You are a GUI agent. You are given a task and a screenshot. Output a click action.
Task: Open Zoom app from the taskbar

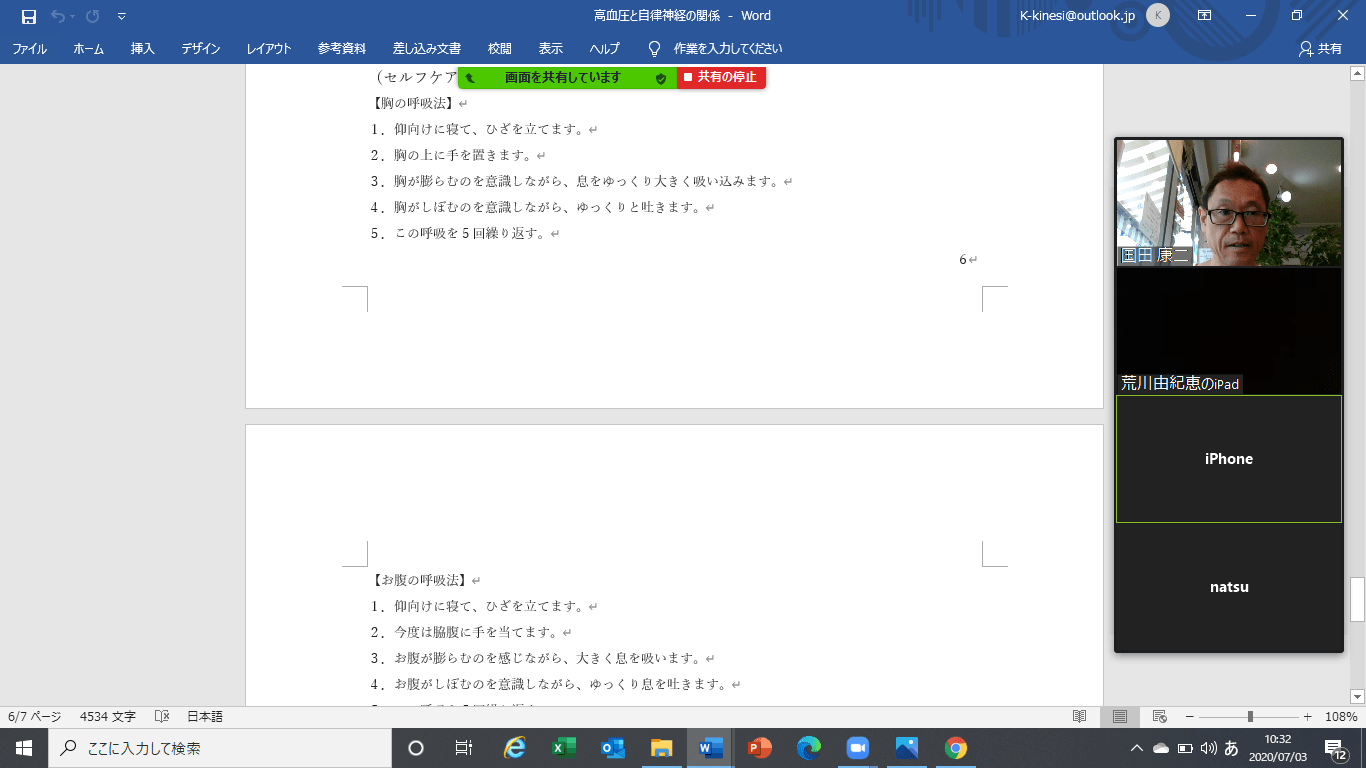(x=857, y=748)
